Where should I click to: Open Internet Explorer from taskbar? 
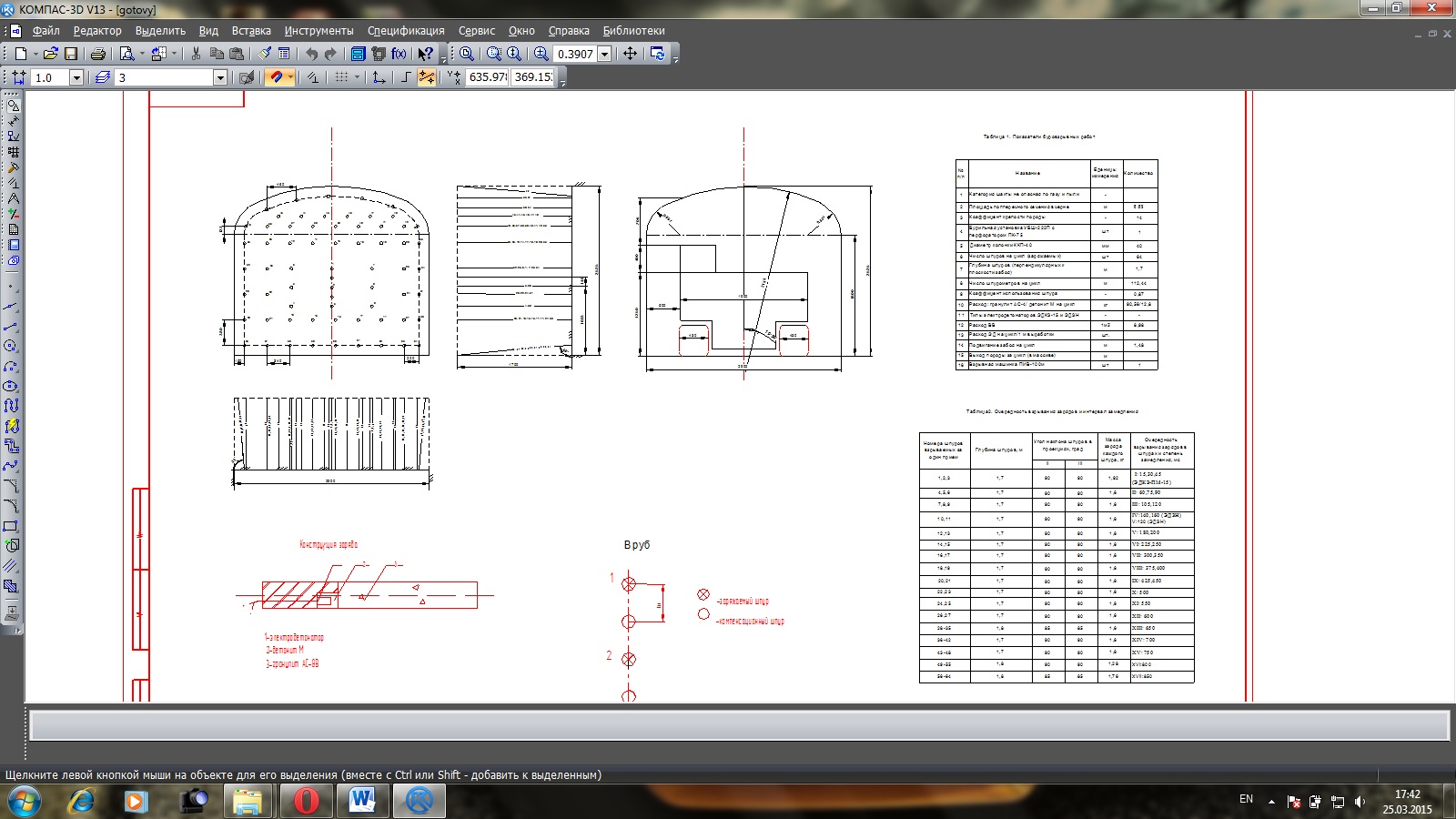tap(80, 801)
